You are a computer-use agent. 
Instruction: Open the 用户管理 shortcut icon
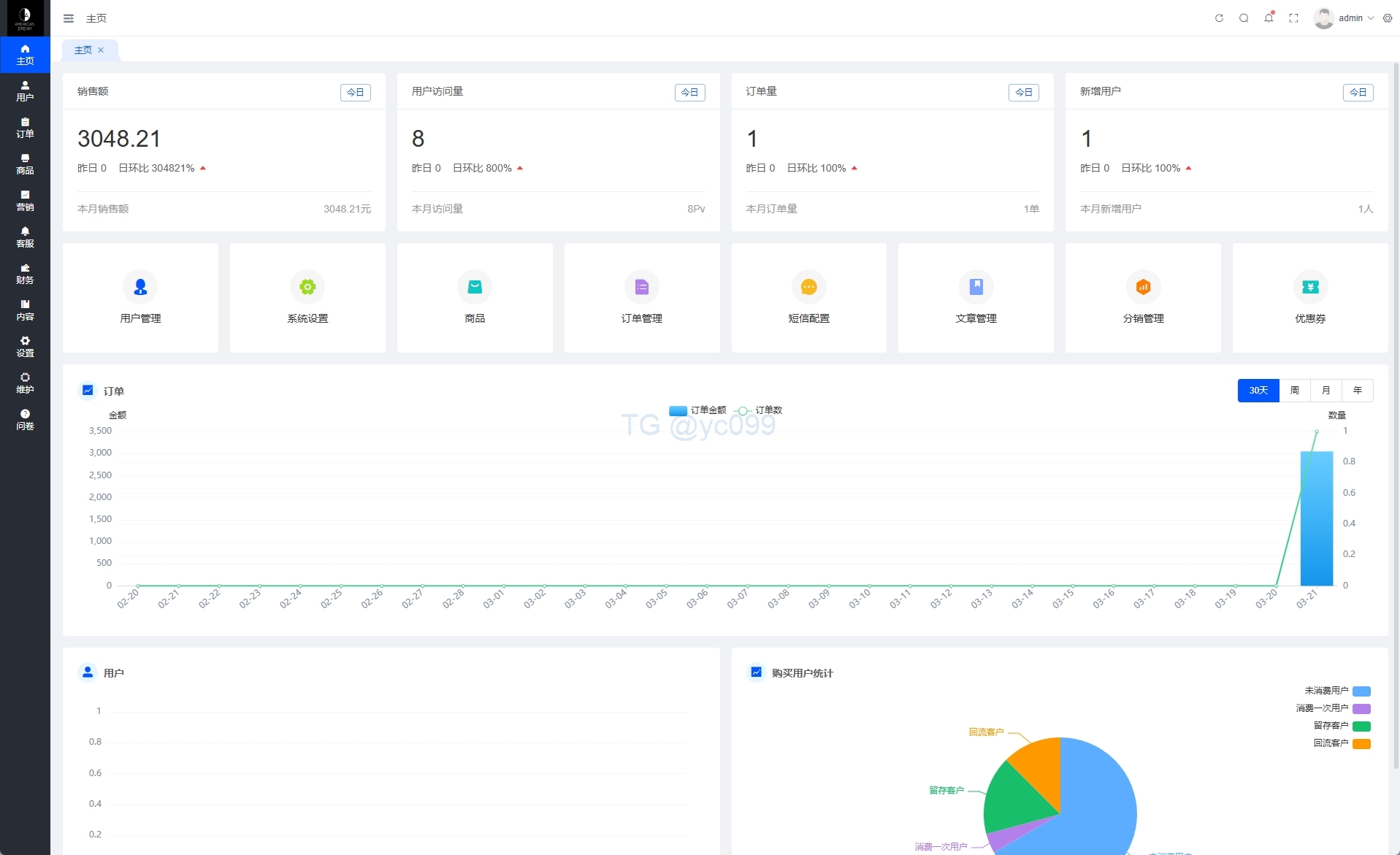tap(140, 287)
